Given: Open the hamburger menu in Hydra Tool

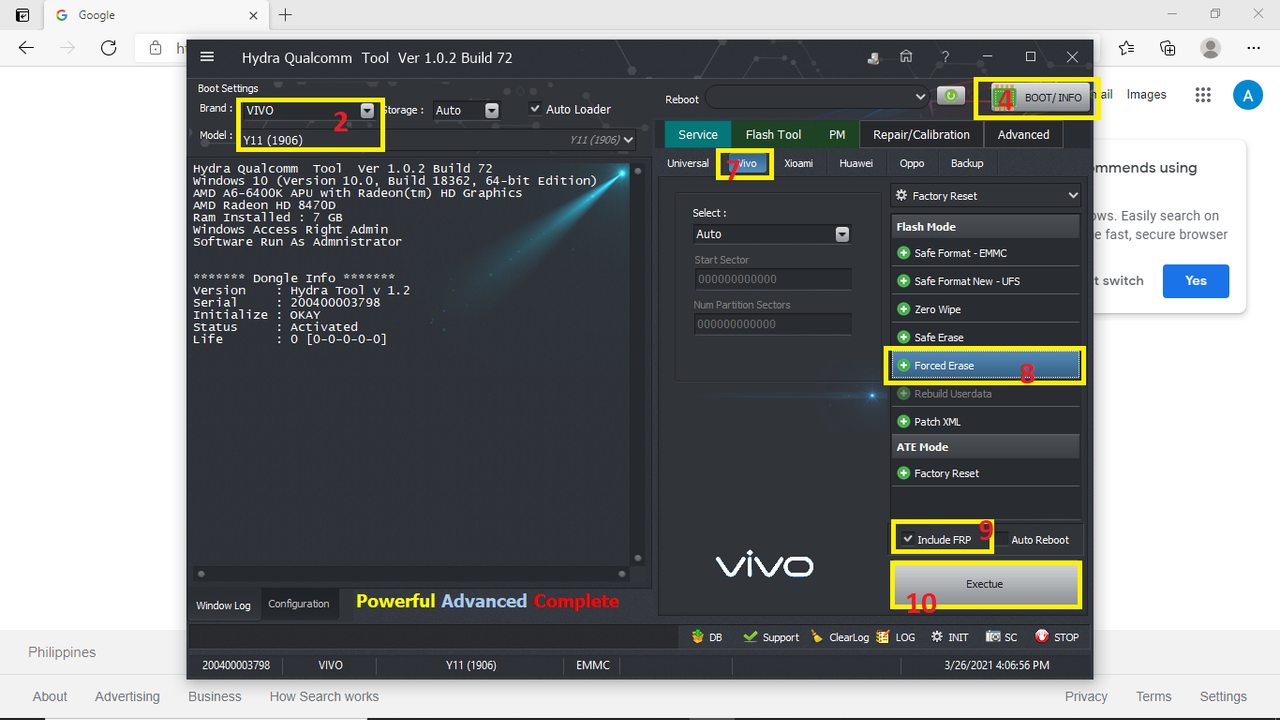Looking at the screenshot, I should [207, 57].
